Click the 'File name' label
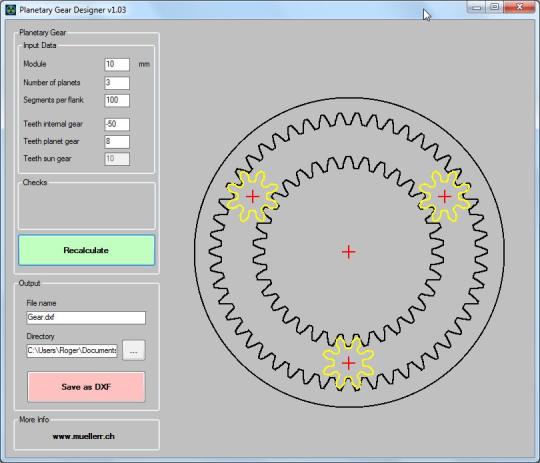This screenshot has height=463, width=540. [41, 303]
